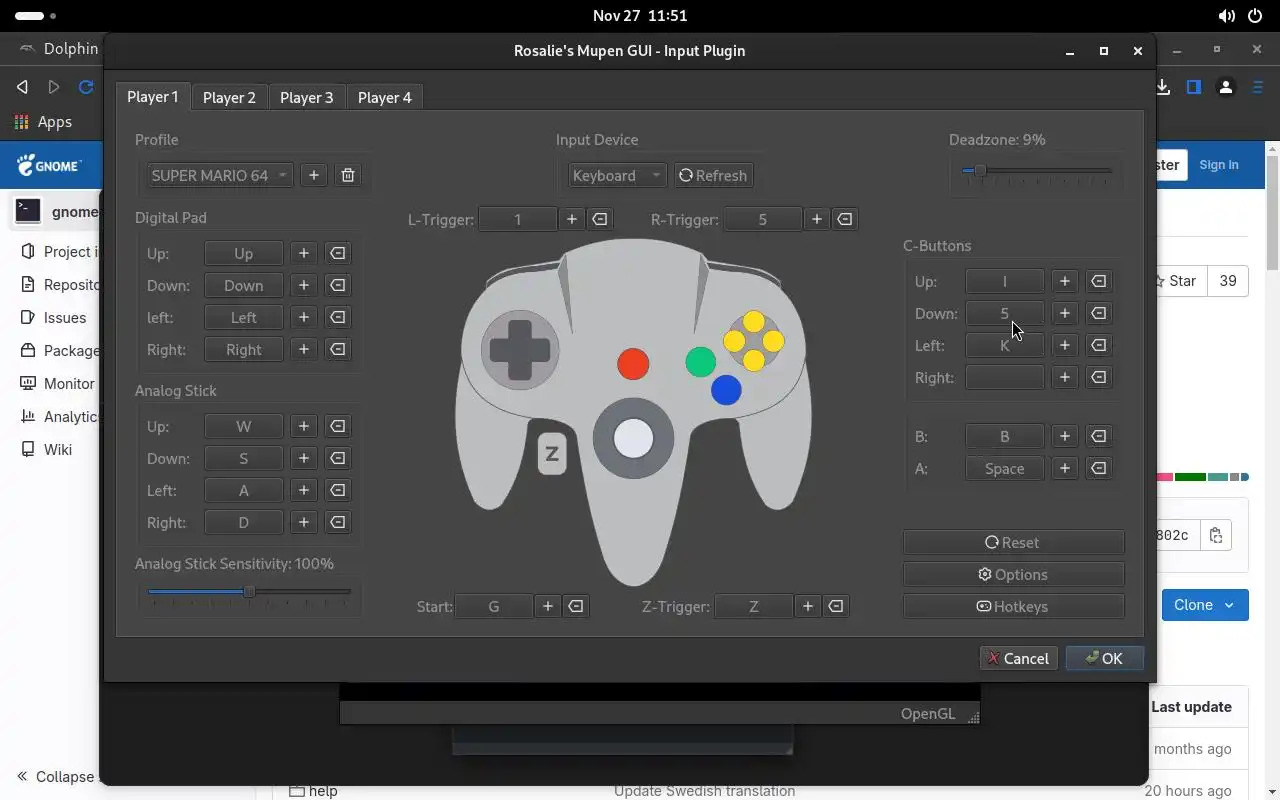Add mapping for C-Buttons Up
The width and height of the screenshot is (1280, 800).
(1065, 281)
